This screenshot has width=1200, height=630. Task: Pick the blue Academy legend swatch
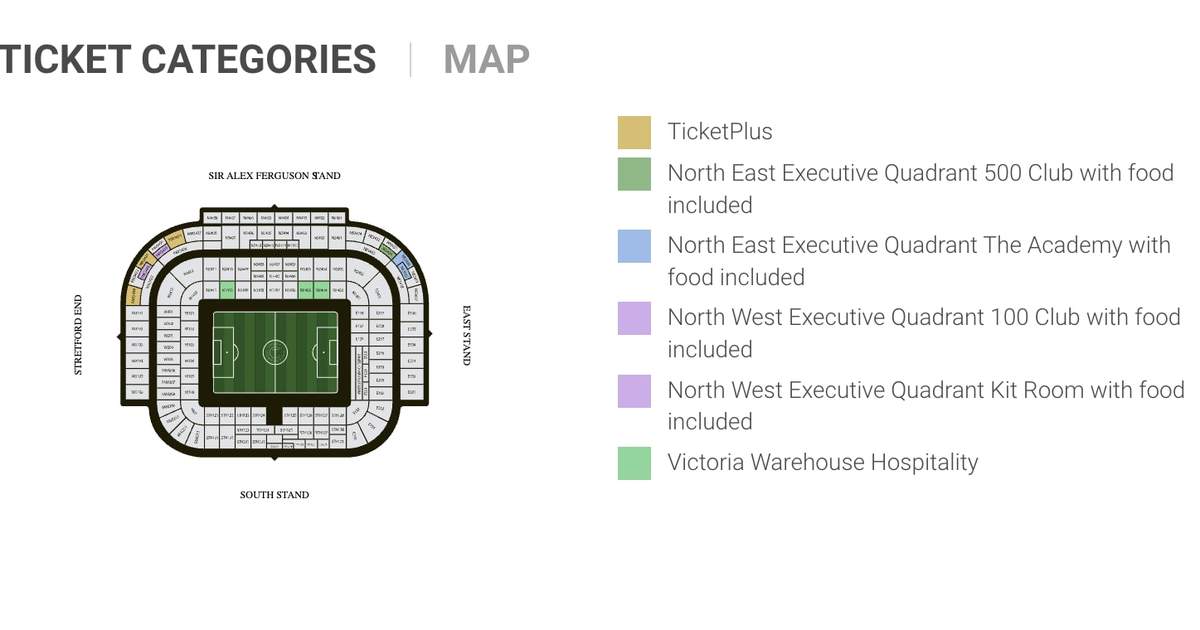pyautogui.click(x=634, y=246)
